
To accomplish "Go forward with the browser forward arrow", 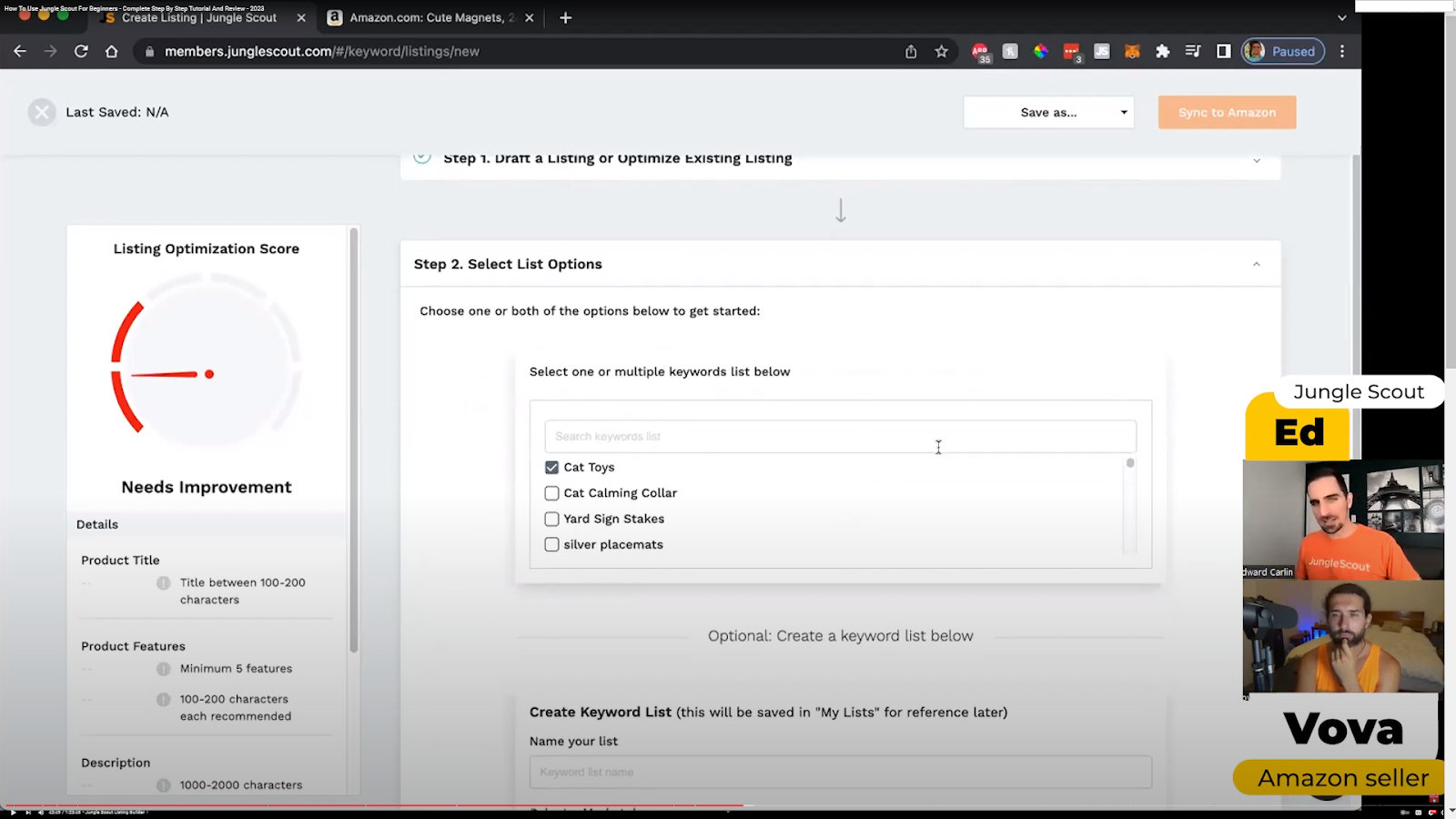I will pos(50,52).
